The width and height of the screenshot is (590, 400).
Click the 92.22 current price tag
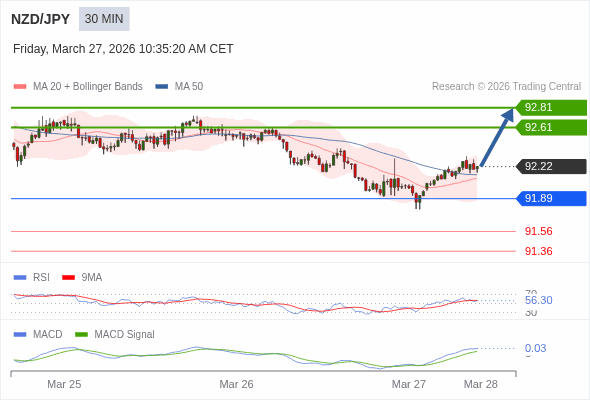pyautogui.click(x=551, y=166)
